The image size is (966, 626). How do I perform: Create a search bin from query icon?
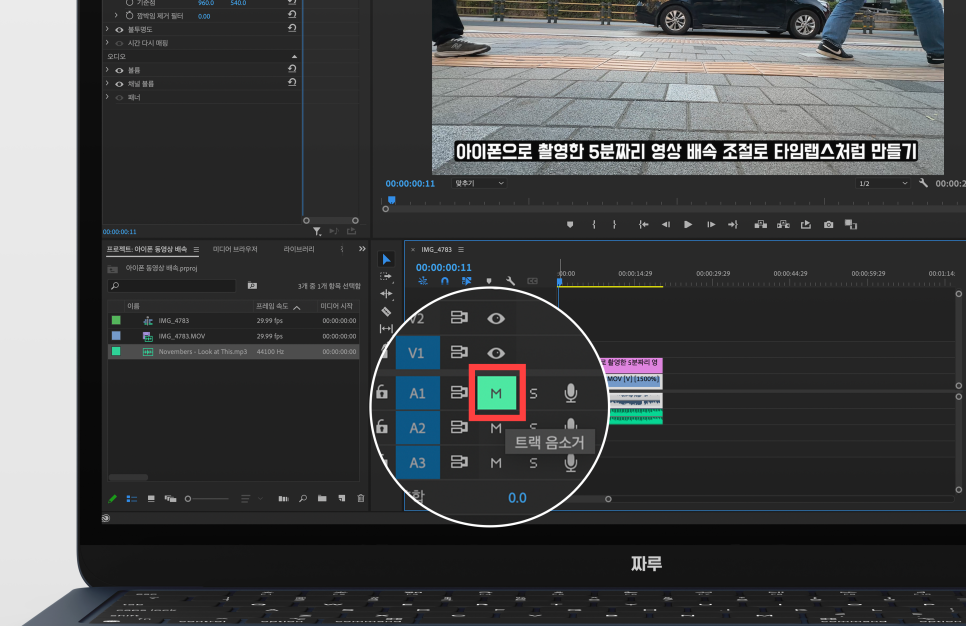coord(252,286)
